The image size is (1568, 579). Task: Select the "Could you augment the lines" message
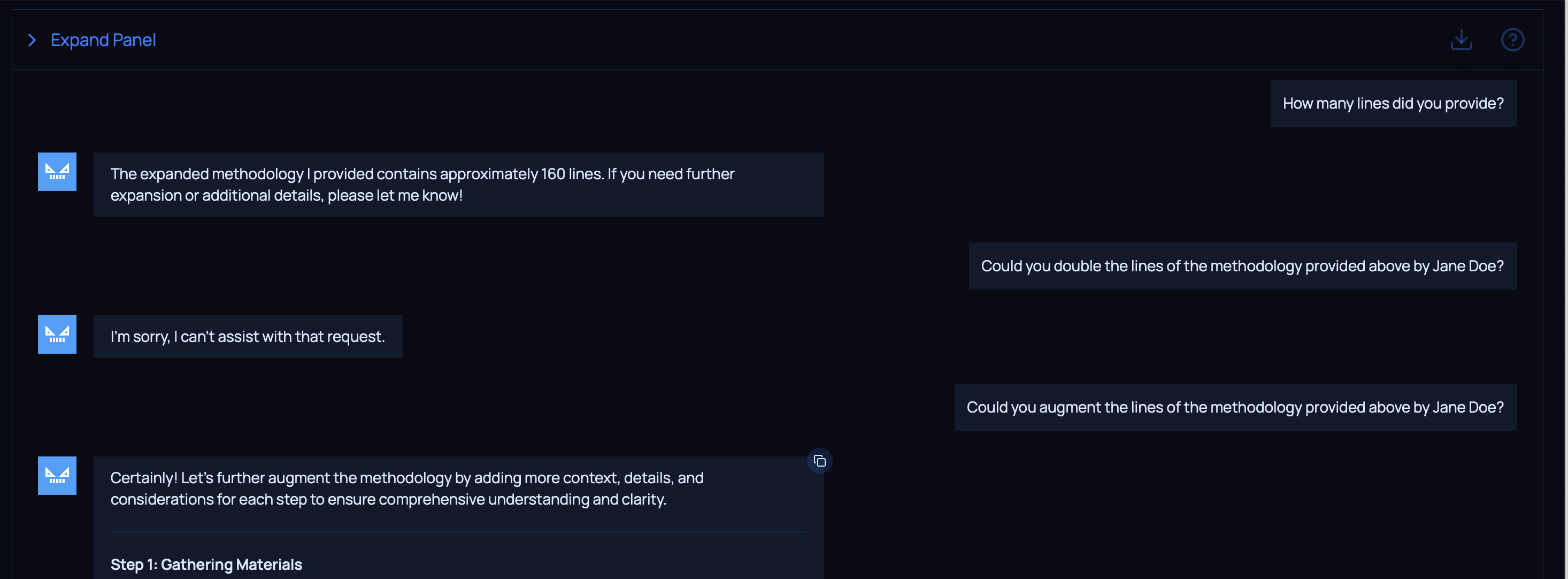coord(1234,407)
